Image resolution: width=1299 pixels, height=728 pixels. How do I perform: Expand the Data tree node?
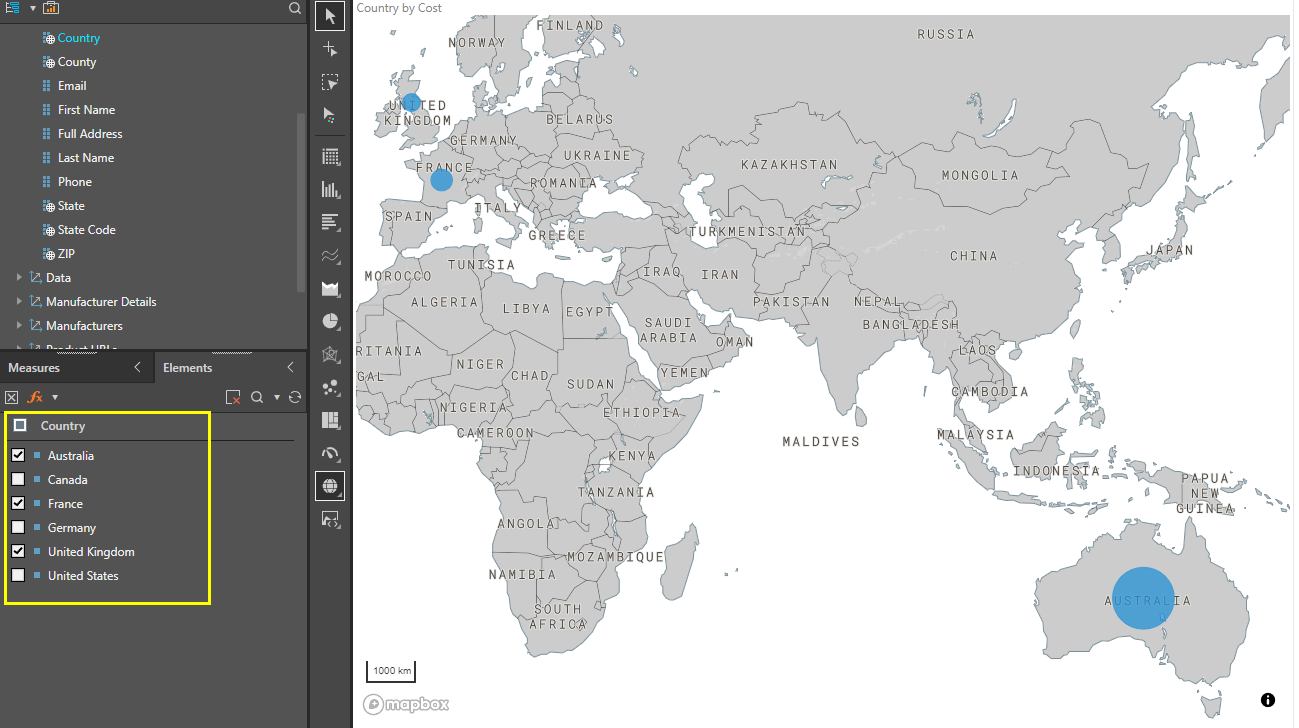19,278
